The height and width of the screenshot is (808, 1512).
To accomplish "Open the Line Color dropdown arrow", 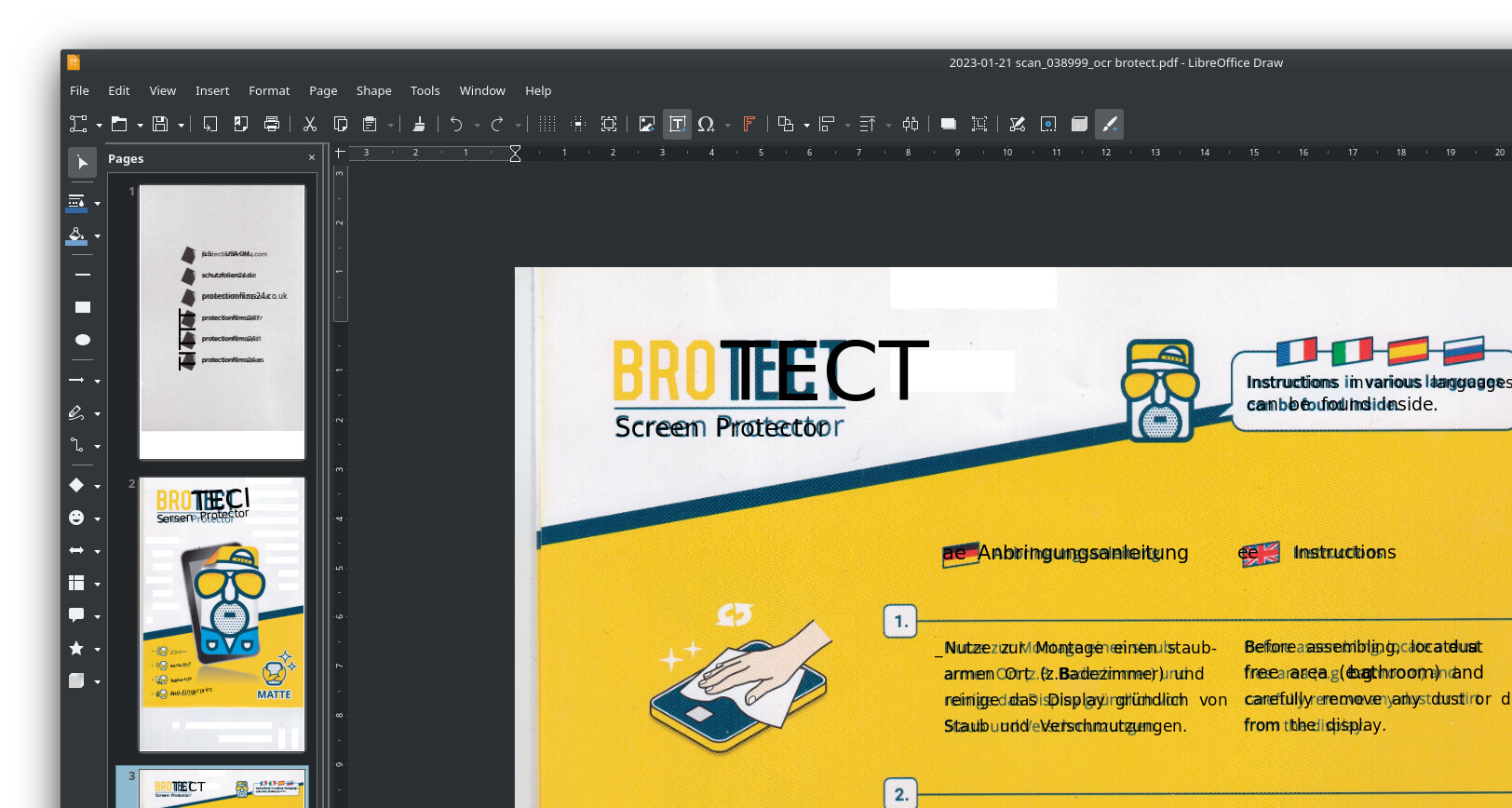I will coord(97,204).
